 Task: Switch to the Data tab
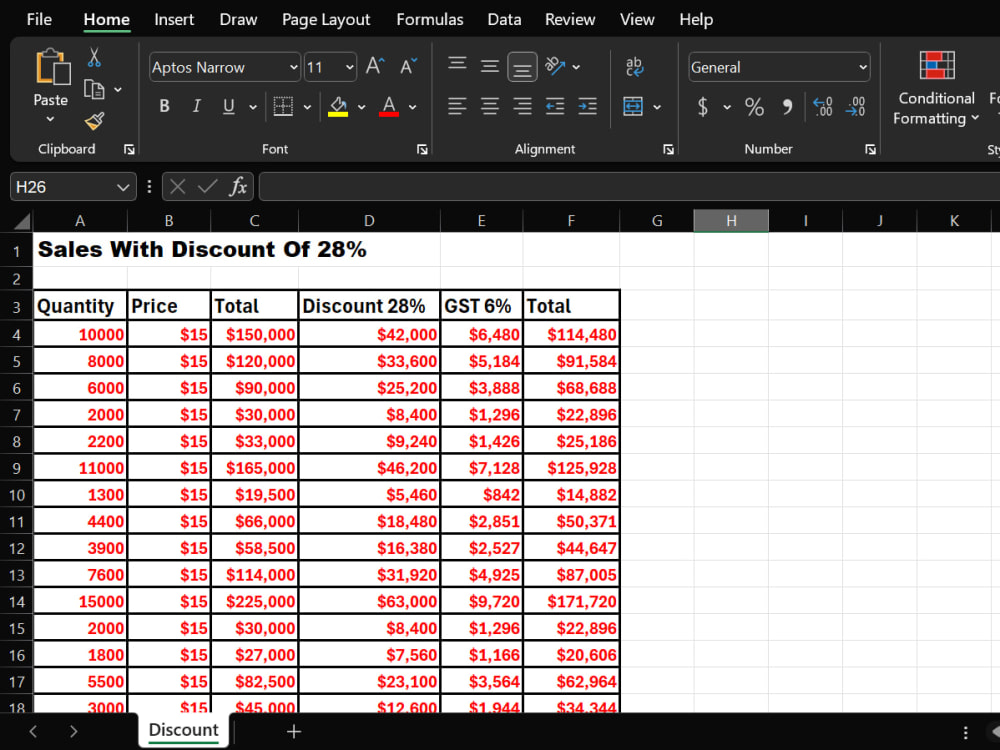tap(504, 20)
